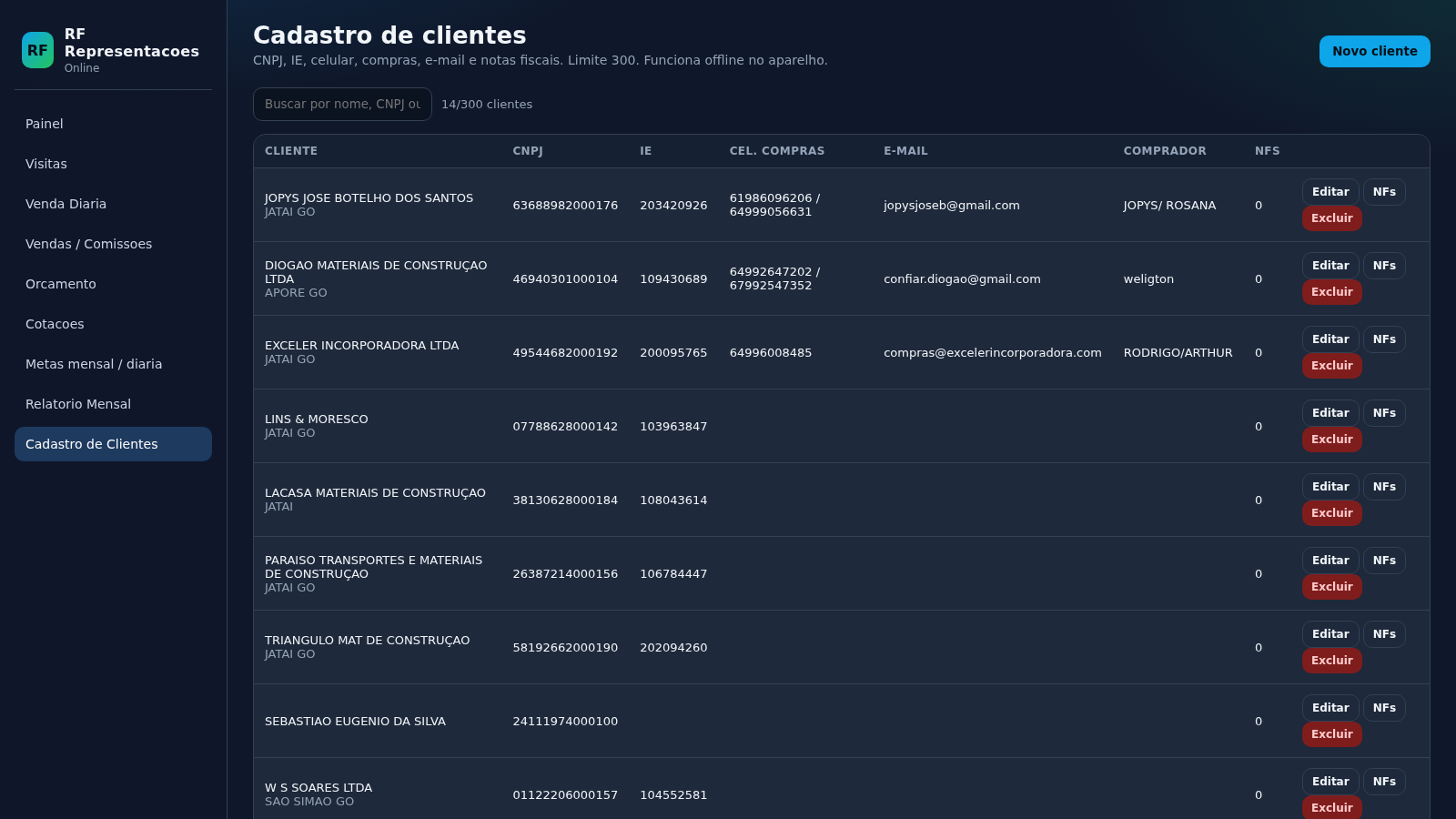Viewport: 1456px width, 819px height.
Task: Navigate to Orcamento
Action: (x=113, y=284)
